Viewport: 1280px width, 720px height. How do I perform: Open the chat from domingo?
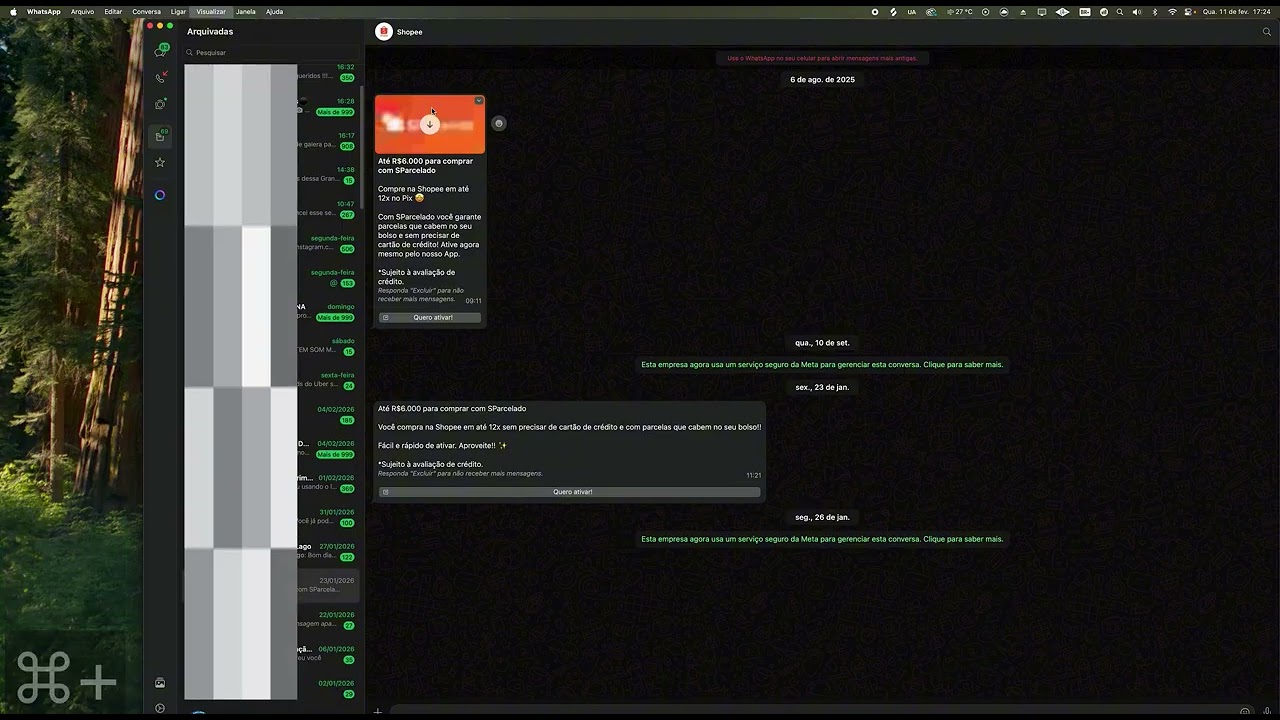272,312
